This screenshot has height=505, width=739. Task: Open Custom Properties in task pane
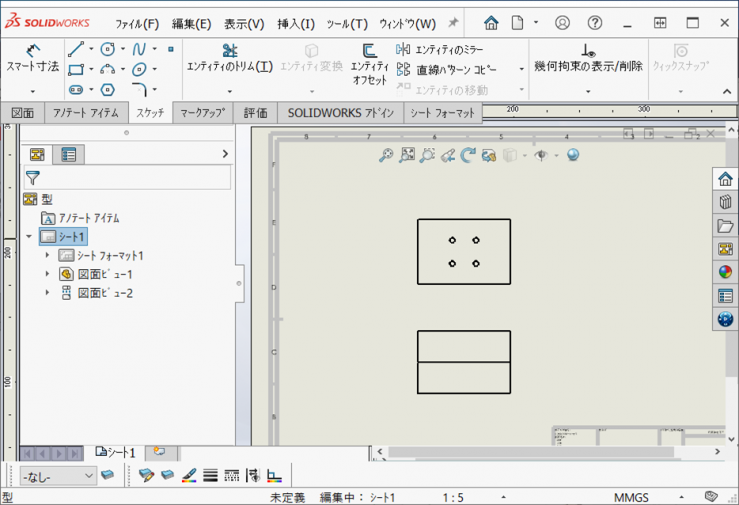725,296
